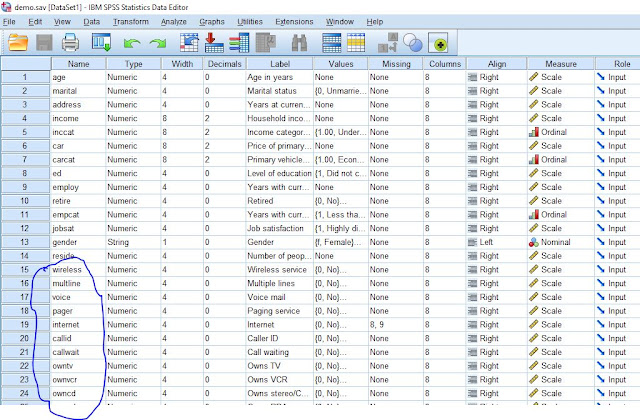Open the Analyze menu
This screenshot has height=420, width=640.
pyautogui.click(x=173, y=22)
